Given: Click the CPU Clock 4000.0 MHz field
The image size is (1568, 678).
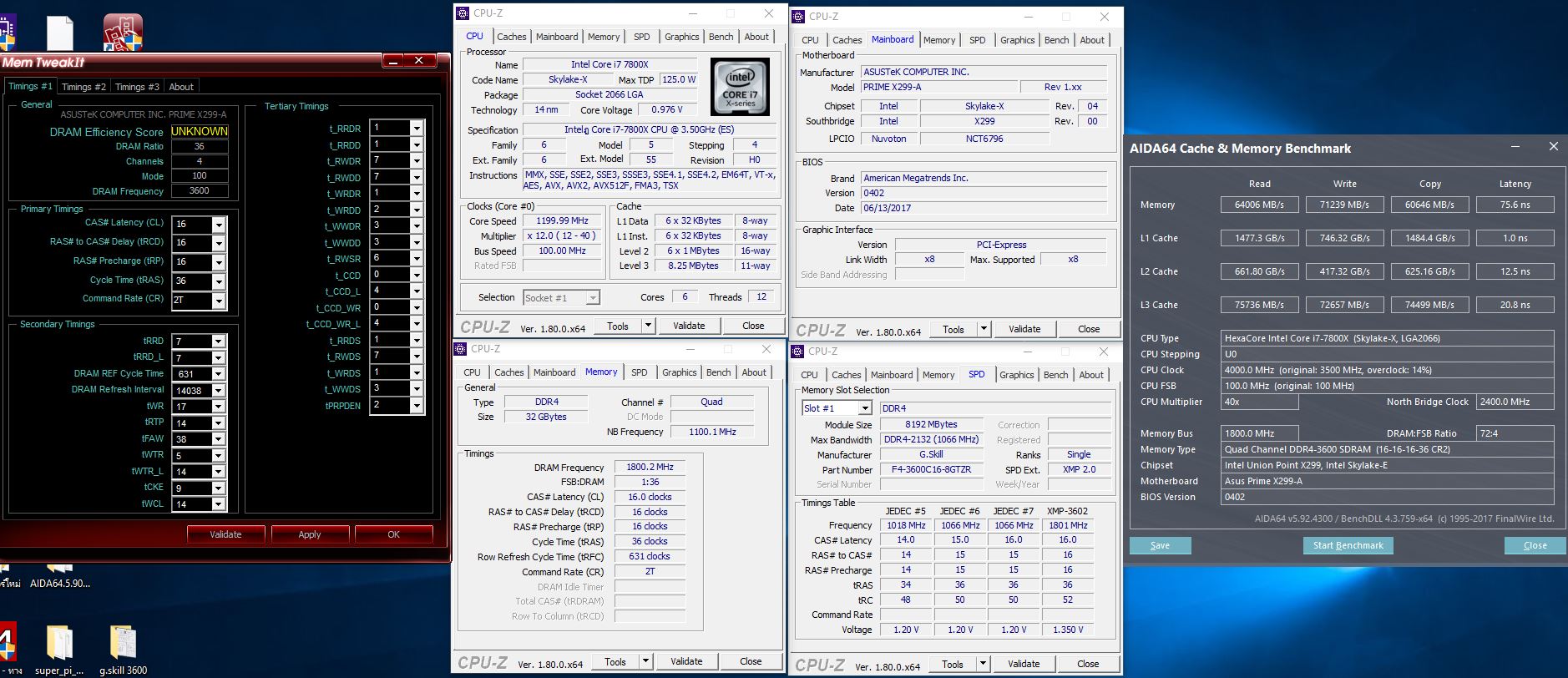Looking at the screenshot, I should pyautogui.click(x=1387, y=370).
